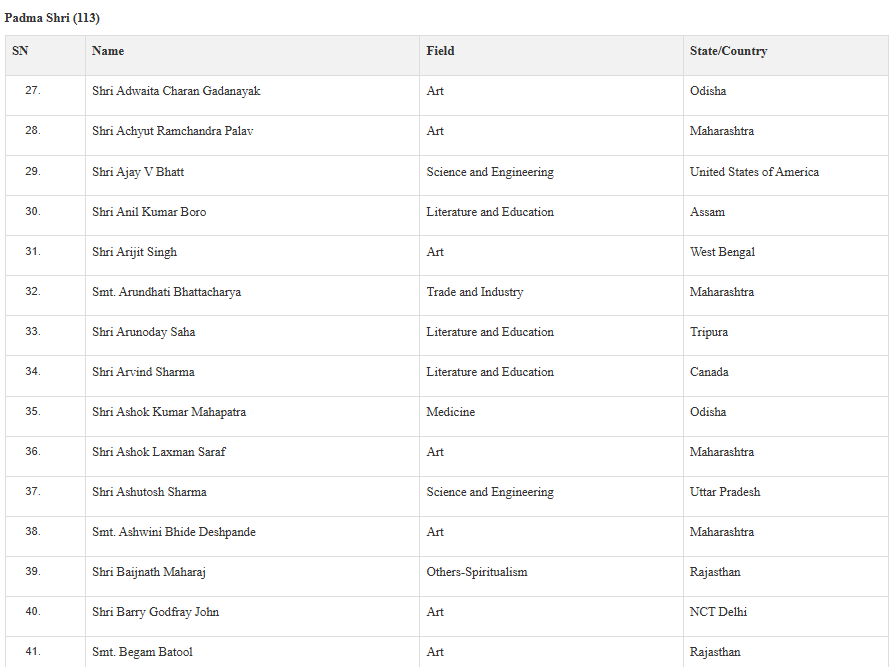The height and width of the screenshot is (667, 889).
Task: Click the 'Field' column header
Action: (x=441, y=51)
